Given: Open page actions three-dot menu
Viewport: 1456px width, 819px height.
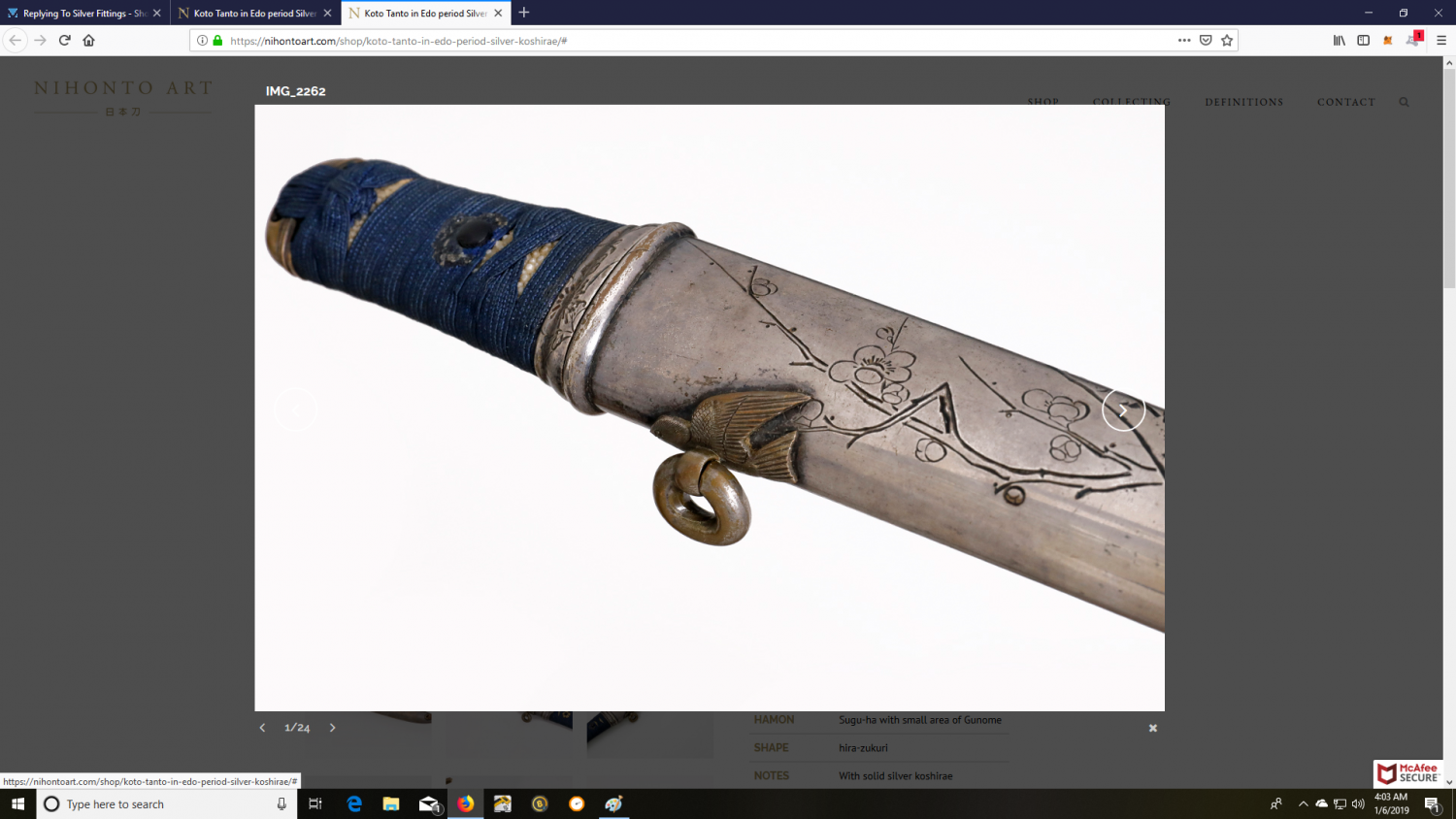Looking at the screenshot, I should point(1184,40).
